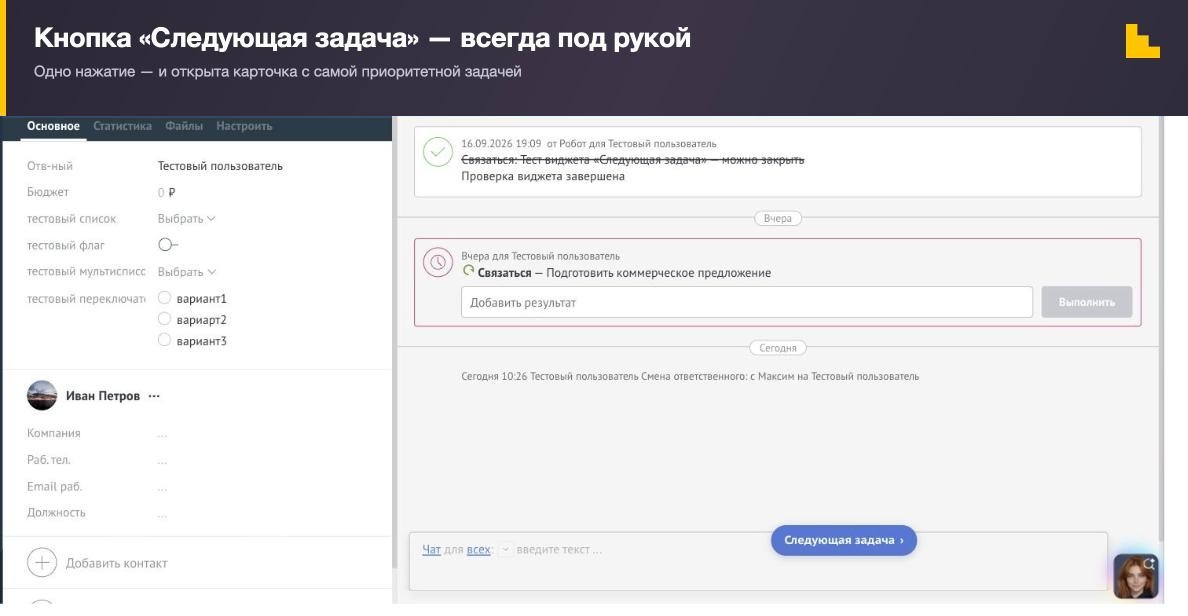Open the chat recipient dropdown arrow
Viewport: 1188px width, 616px height.
pyautogui.click(x=505, y=550)
